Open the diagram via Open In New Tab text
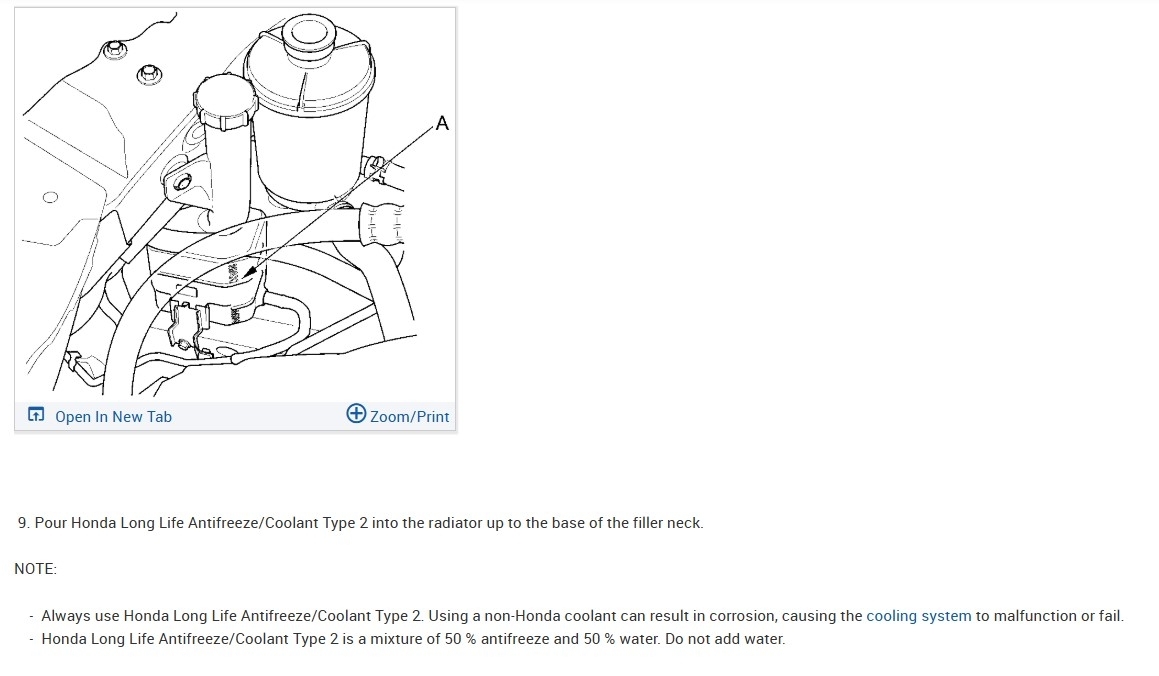Viewport: 1159px width, 676px height. [113, 417]
